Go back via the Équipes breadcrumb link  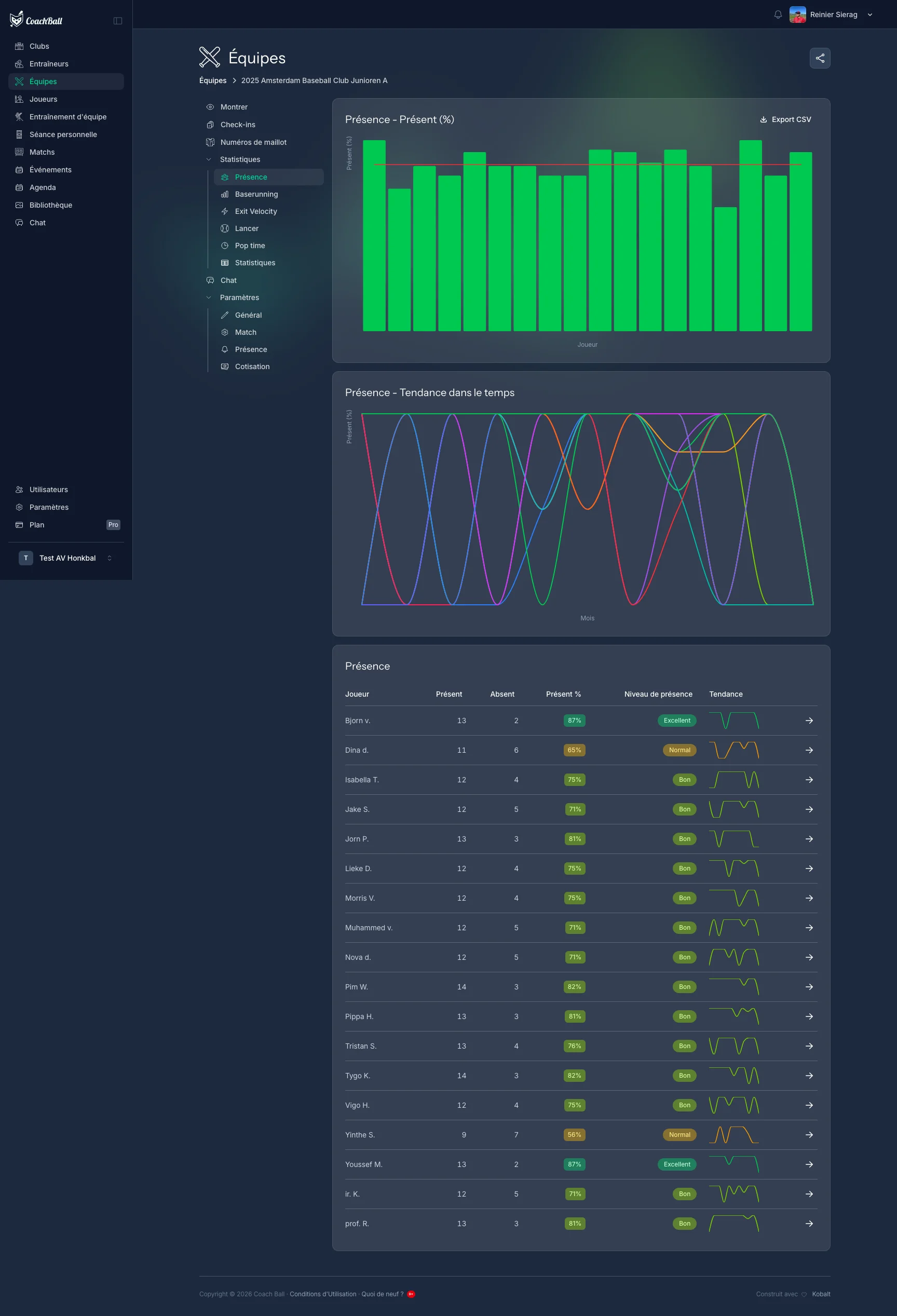click(x=212, y=80)
